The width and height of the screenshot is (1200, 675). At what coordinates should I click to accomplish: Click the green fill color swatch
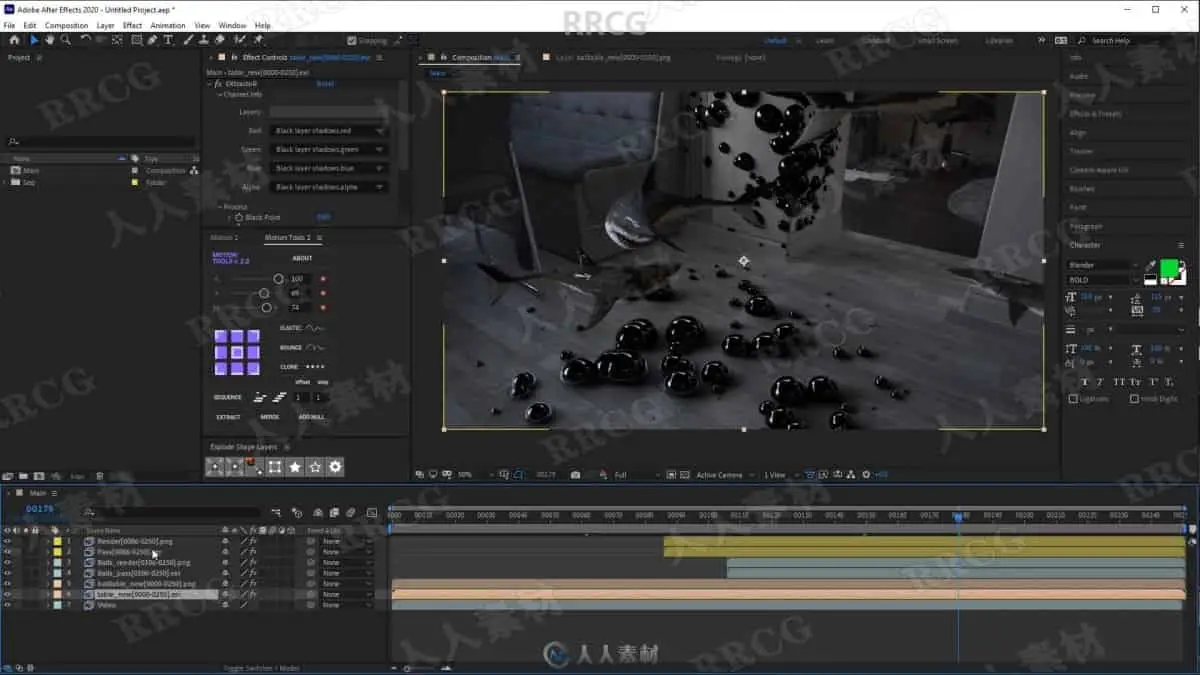point(1168,267)
